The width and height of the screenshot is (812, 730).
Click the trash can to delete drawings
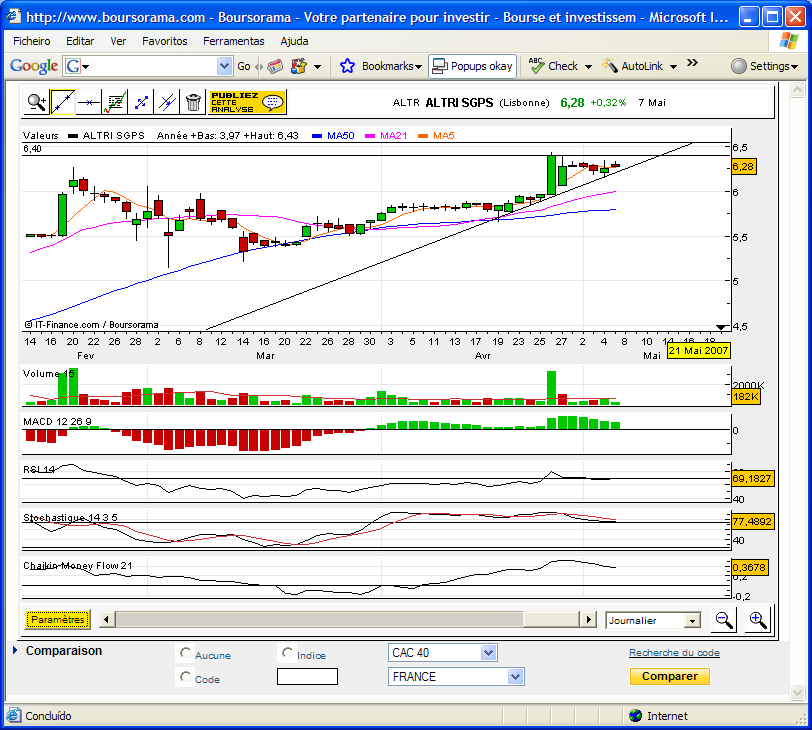pyautogui.click(x=193, y=102)
